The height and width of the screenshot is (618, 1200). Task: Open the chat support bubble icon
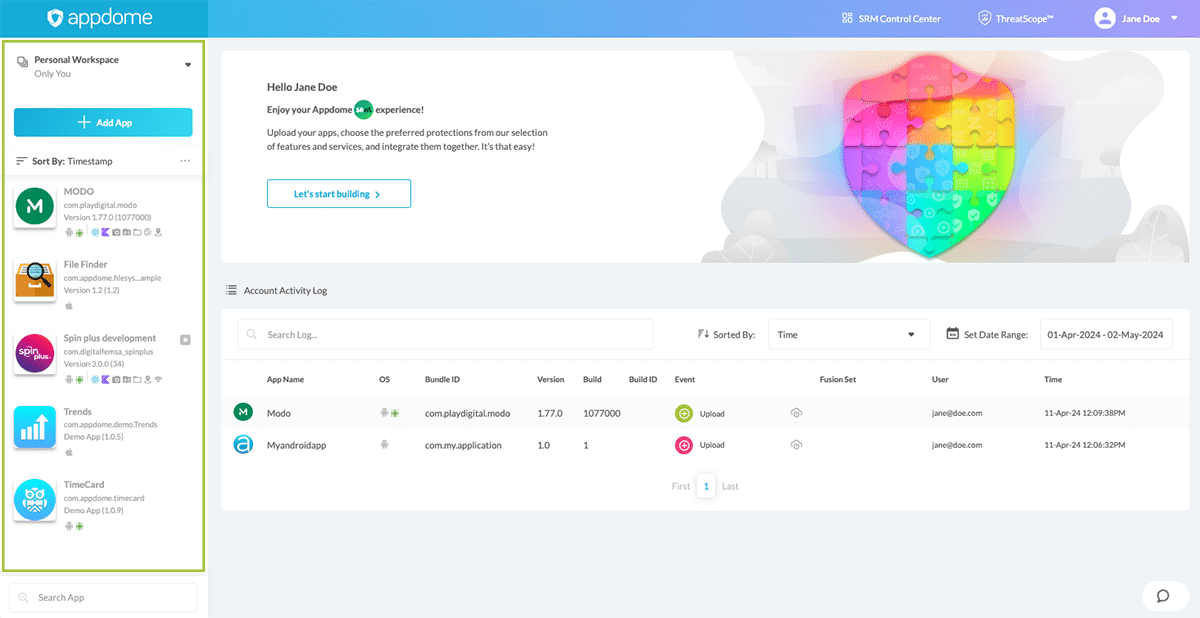pyautogui.click(x=1163, y=596)
